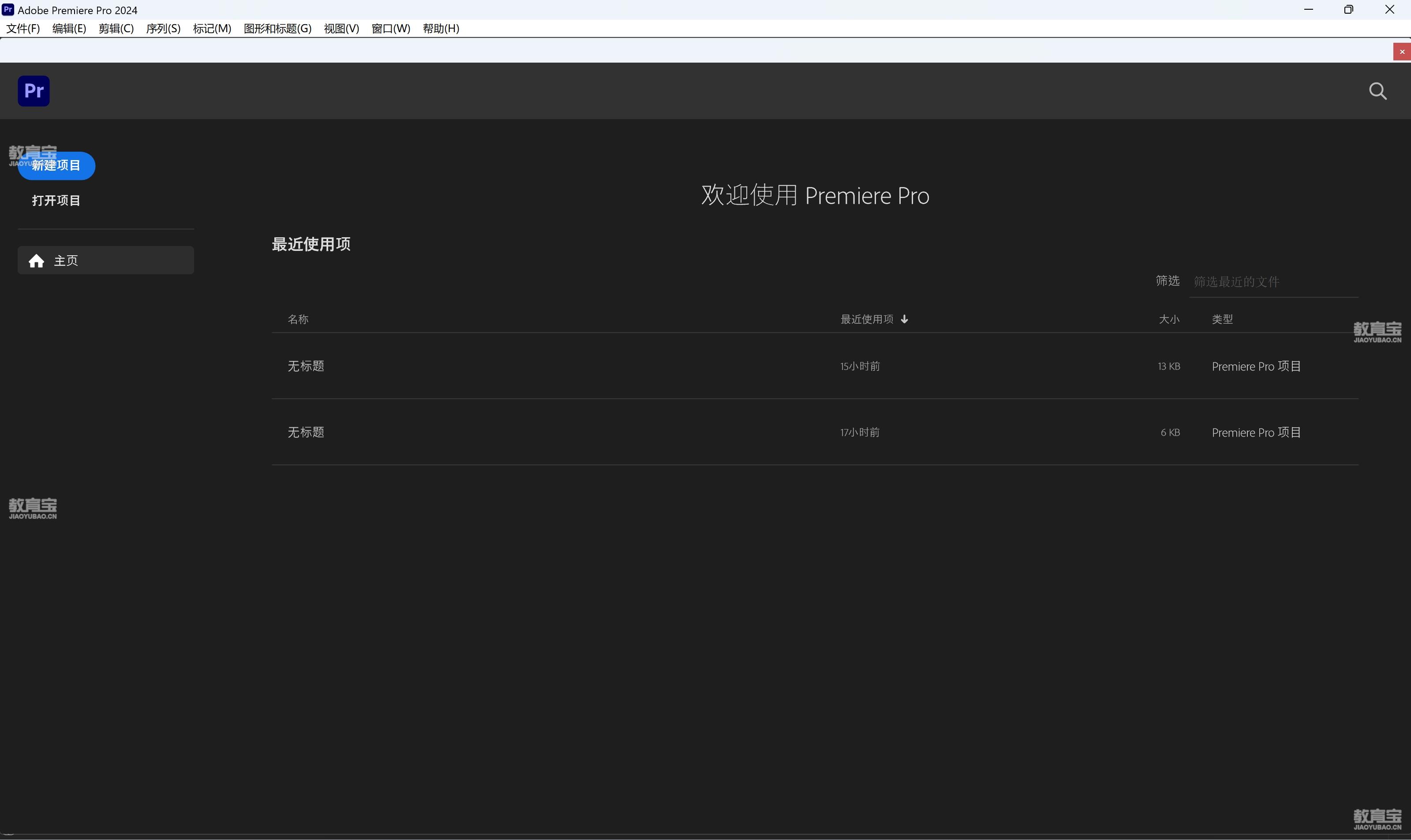Restore down the Premiere Pro window
The width and height of the screenshot is (1411, 840).
(x=1349, y=10)
